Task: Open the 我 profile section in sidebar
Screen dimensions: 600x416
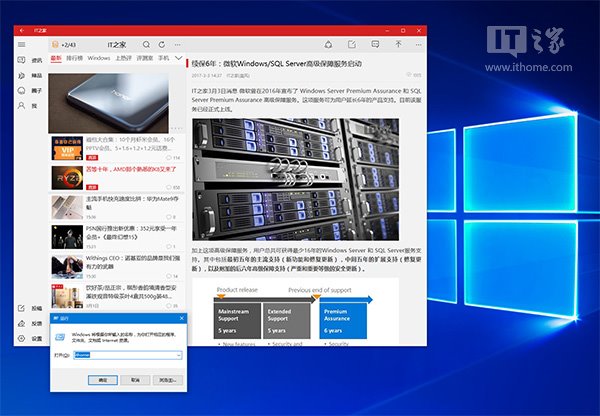Action: coord(28,106)
